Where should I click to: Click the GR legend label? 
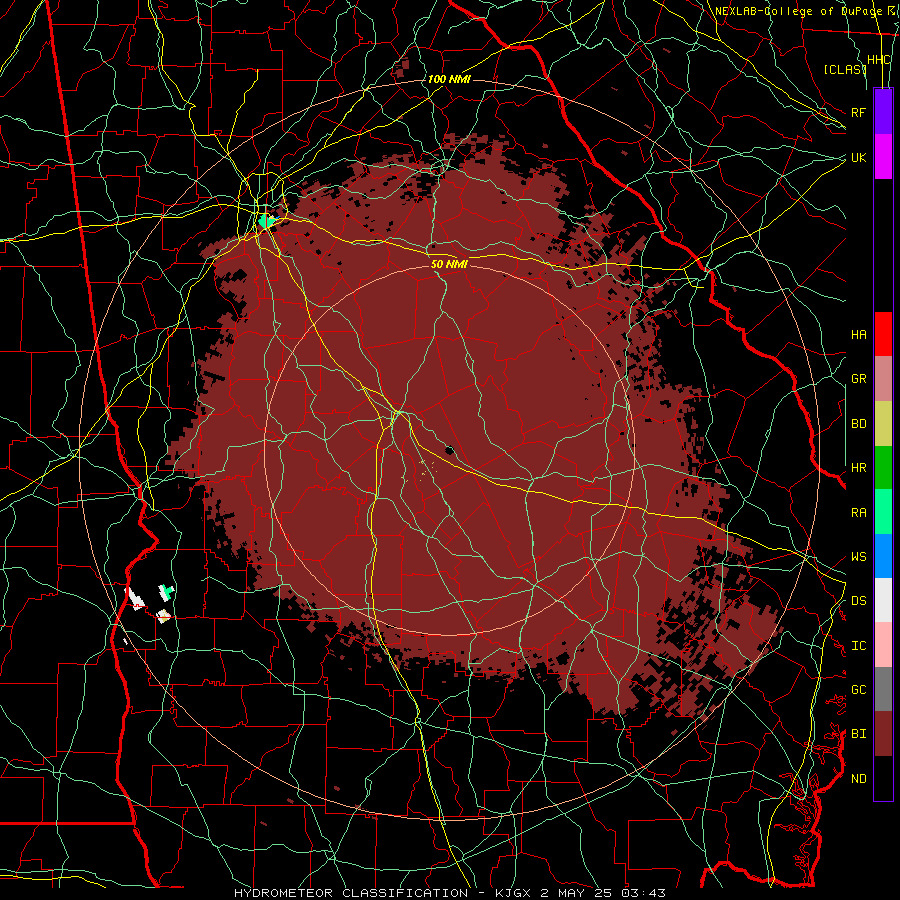[x=858, y=379]
